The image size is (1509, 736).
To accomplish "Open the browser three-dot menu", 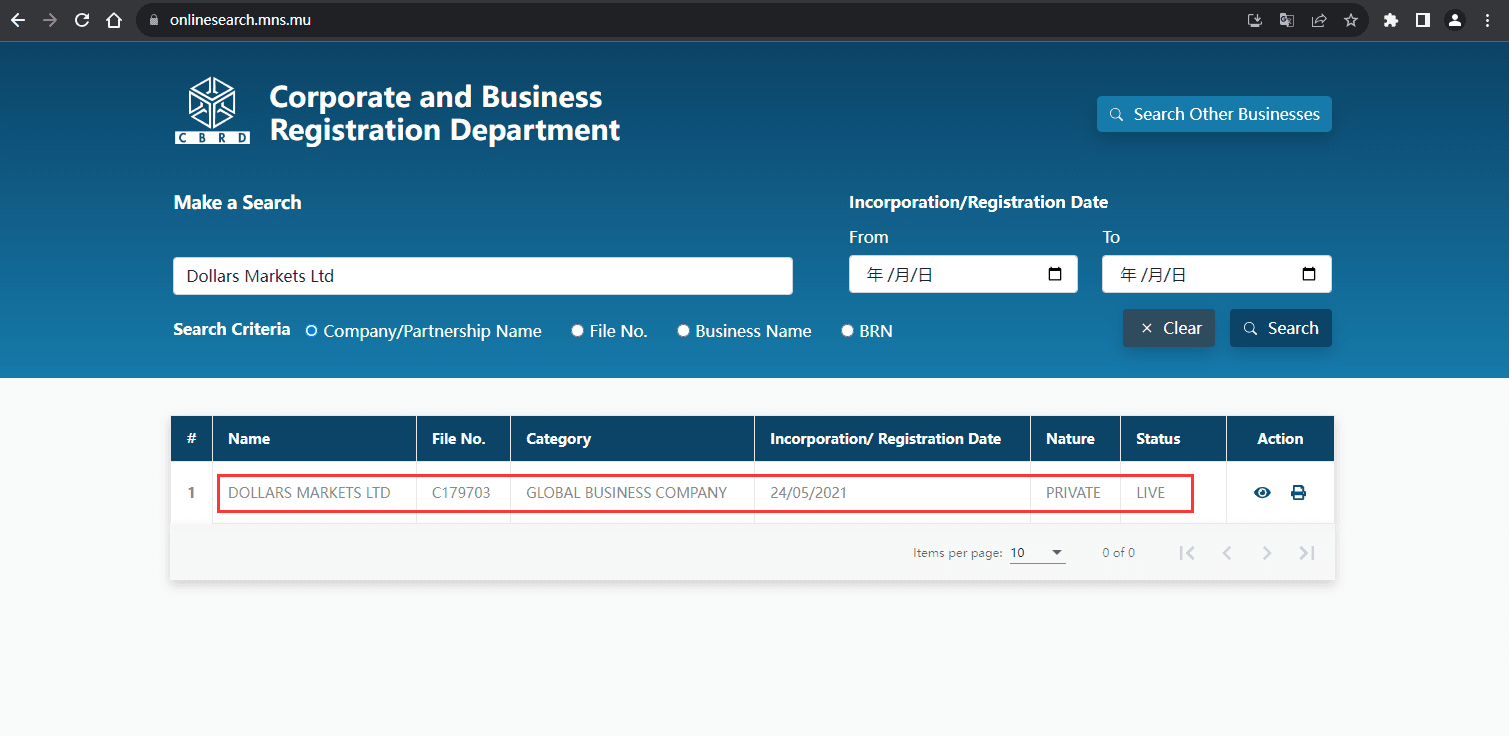I will click(1487, 20).
